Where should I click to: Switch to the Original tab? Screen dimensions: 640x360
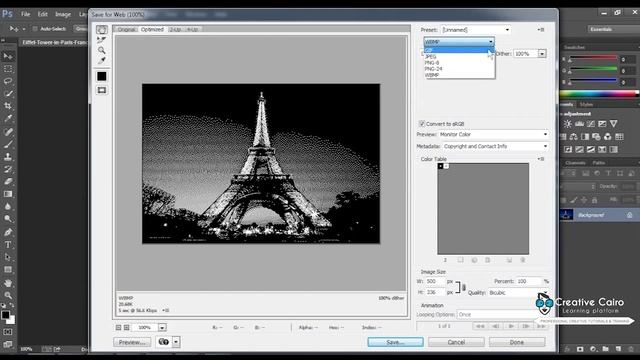[x=126, y=29]
